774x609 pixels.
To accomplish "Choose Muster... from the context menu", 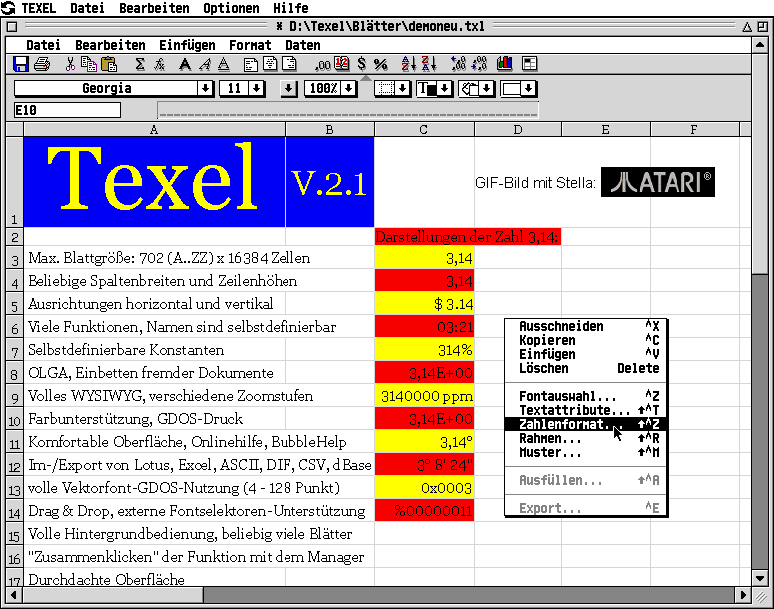I will click(586, 452).
